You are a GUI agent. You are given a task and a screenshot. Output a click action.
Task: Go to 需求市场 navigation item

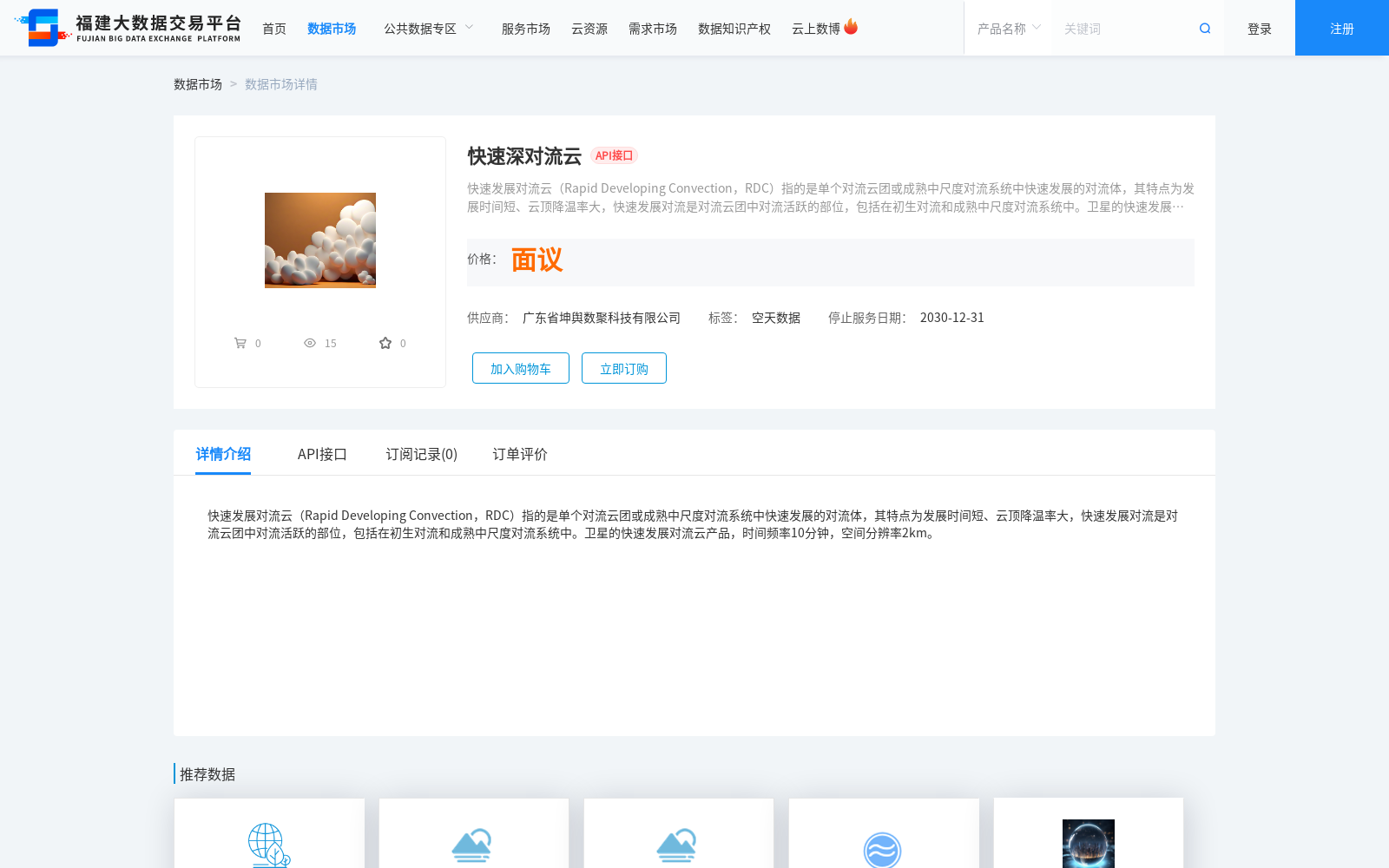(x=653, y=29)
